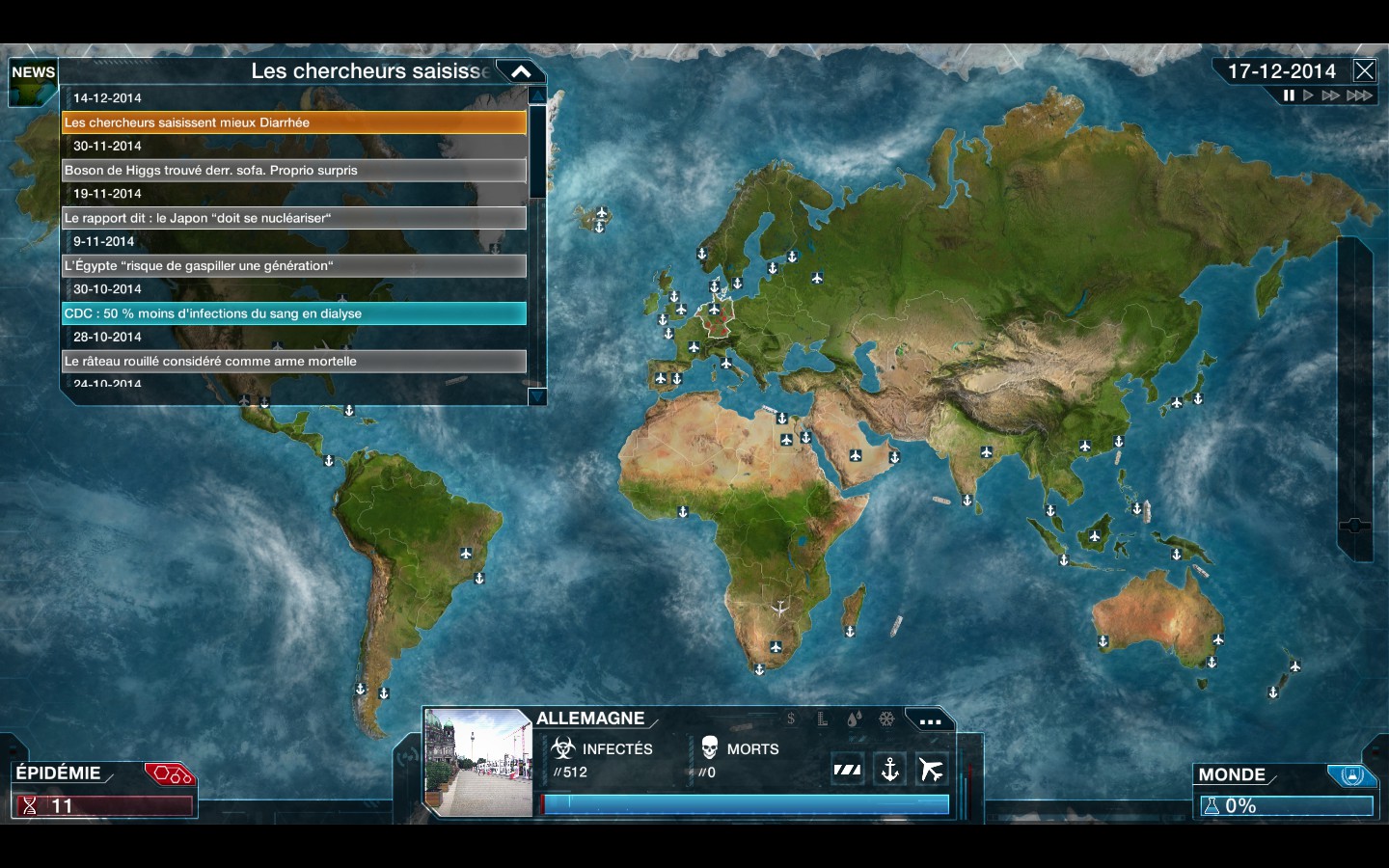Close the game with the X button
The height and width of the screenshot is (868, 1389).
coord(1364,70)
